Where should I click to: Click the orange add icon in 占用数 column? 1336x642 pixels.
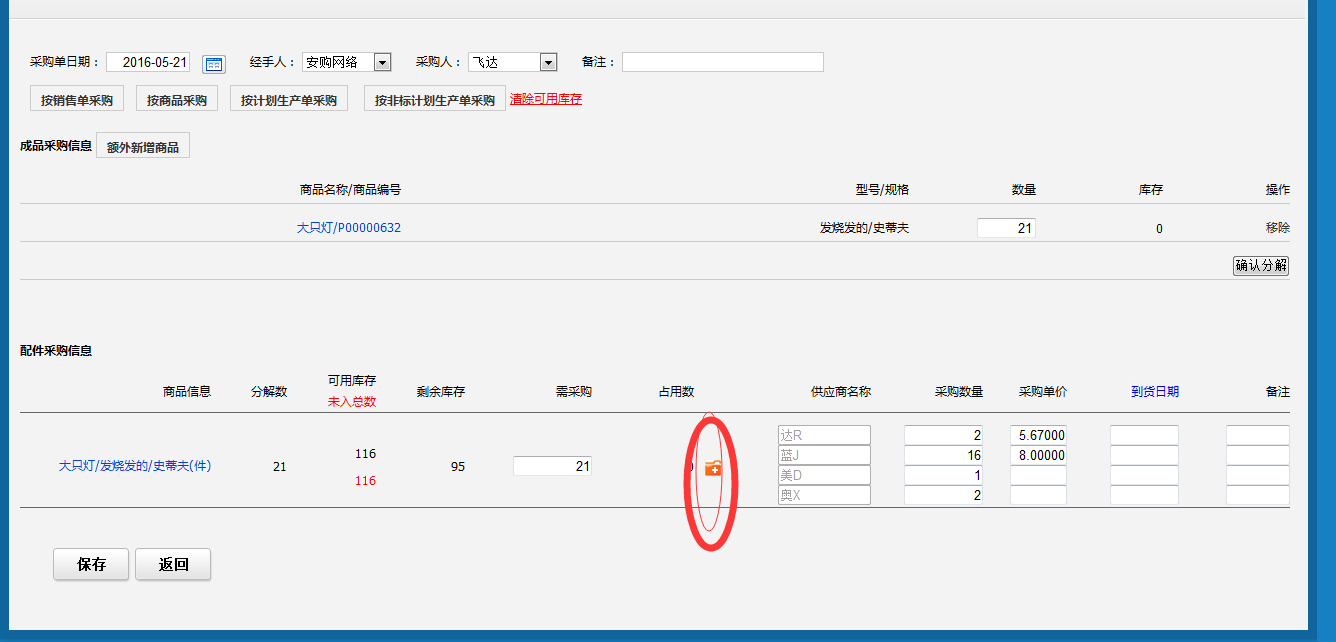pos(713,467)
